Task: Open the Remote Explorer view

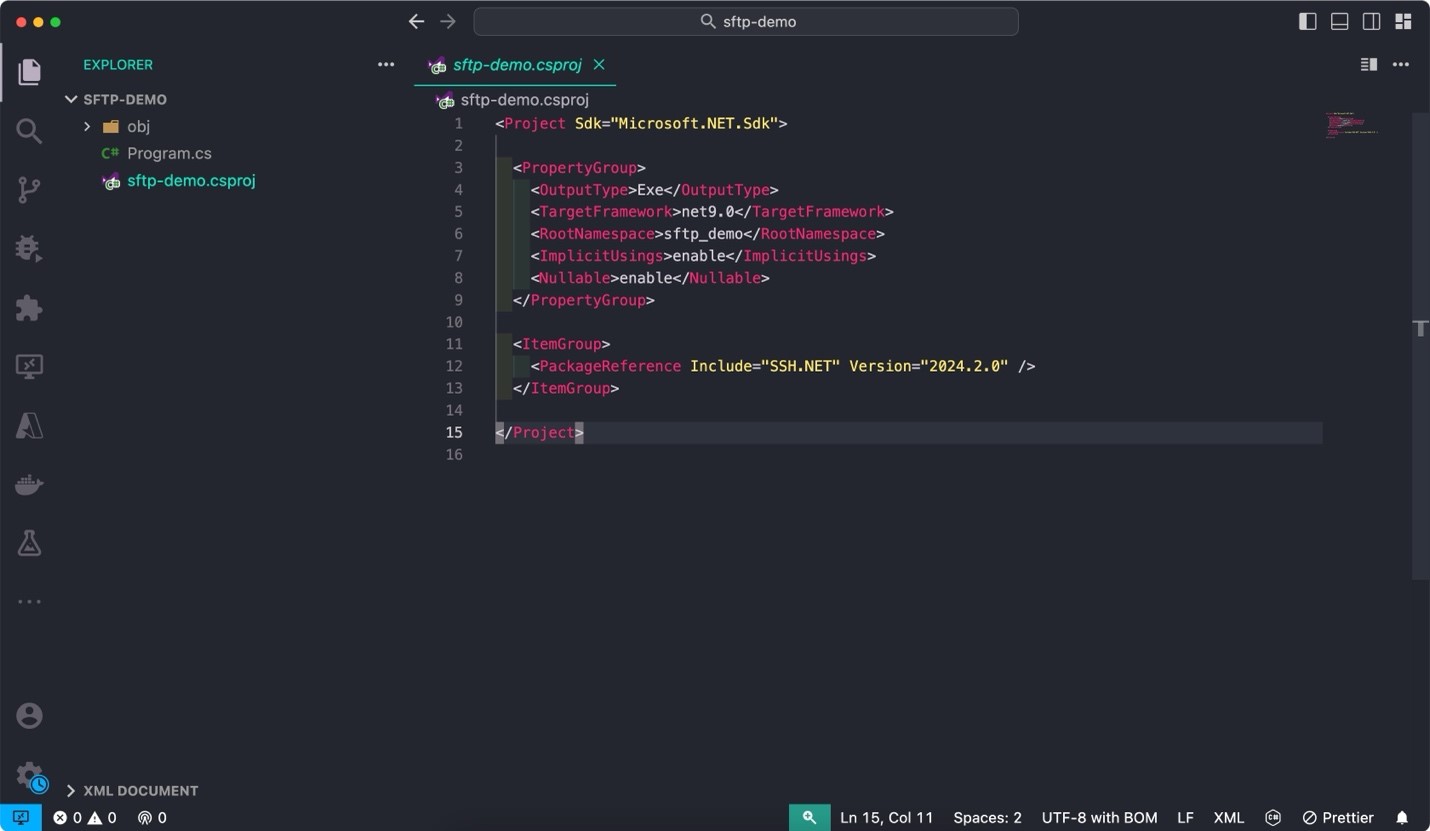Action: coord(29,366)
